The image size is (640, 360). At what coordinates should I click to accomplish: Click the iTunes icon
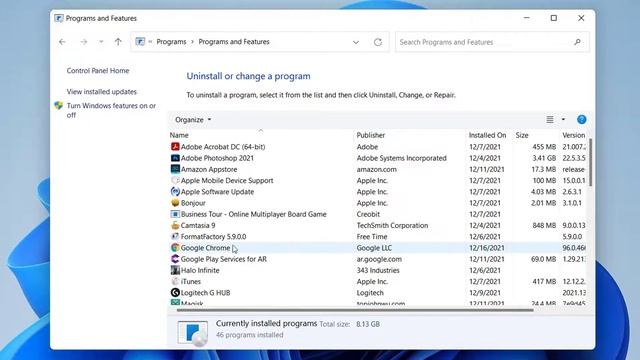[x=175, y=281]
